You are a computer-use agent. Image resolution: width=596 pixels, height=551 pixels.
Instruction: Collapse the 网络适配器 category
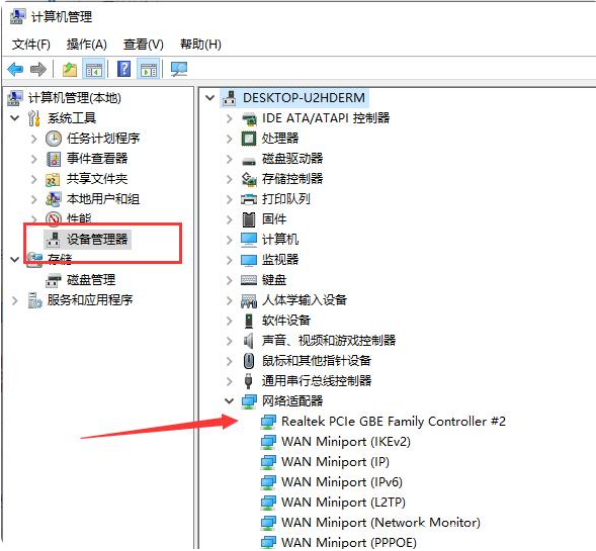(229, 401)
